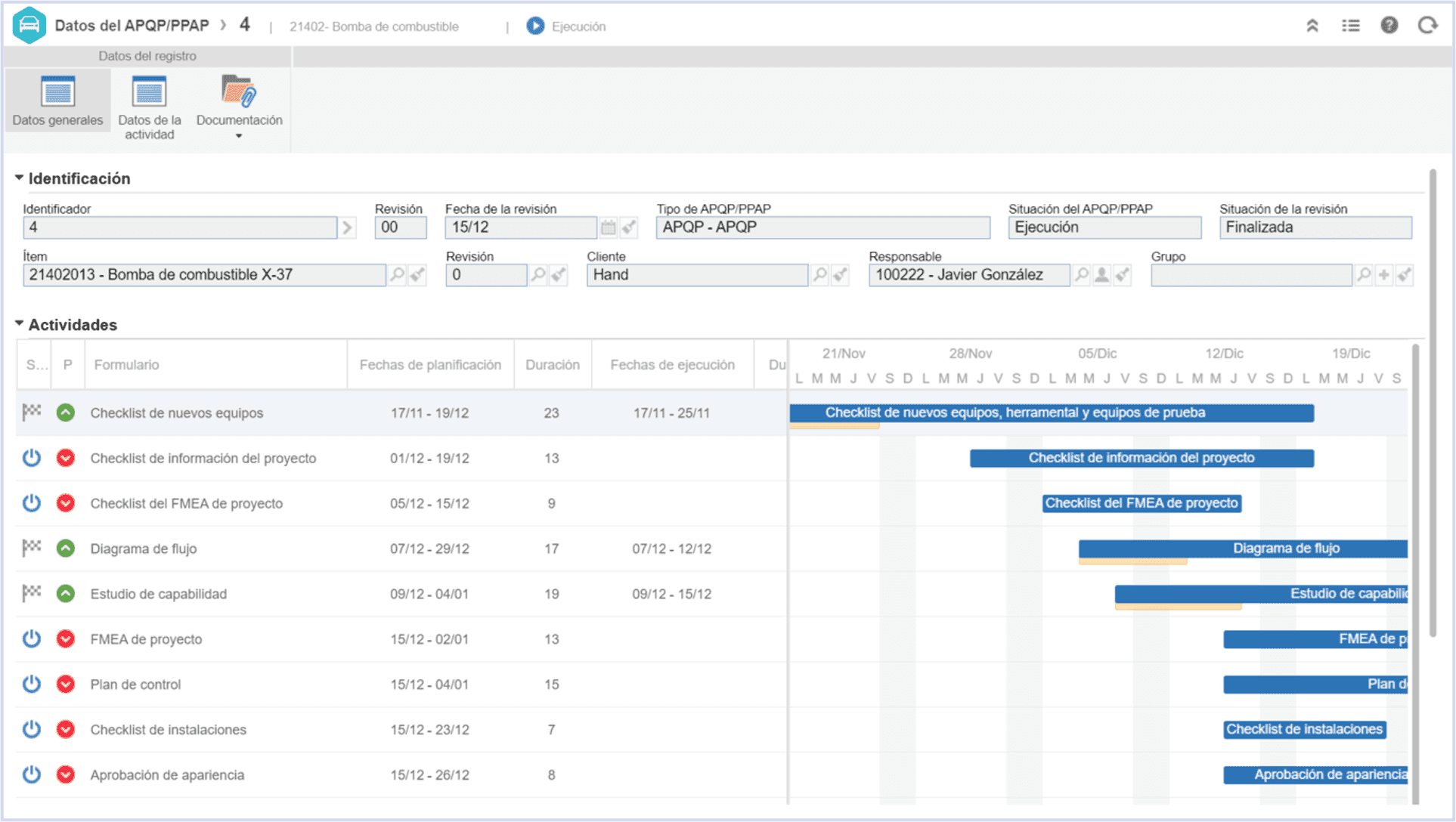Click the search magnifier next to Cliente field

(x=819, y=275)
